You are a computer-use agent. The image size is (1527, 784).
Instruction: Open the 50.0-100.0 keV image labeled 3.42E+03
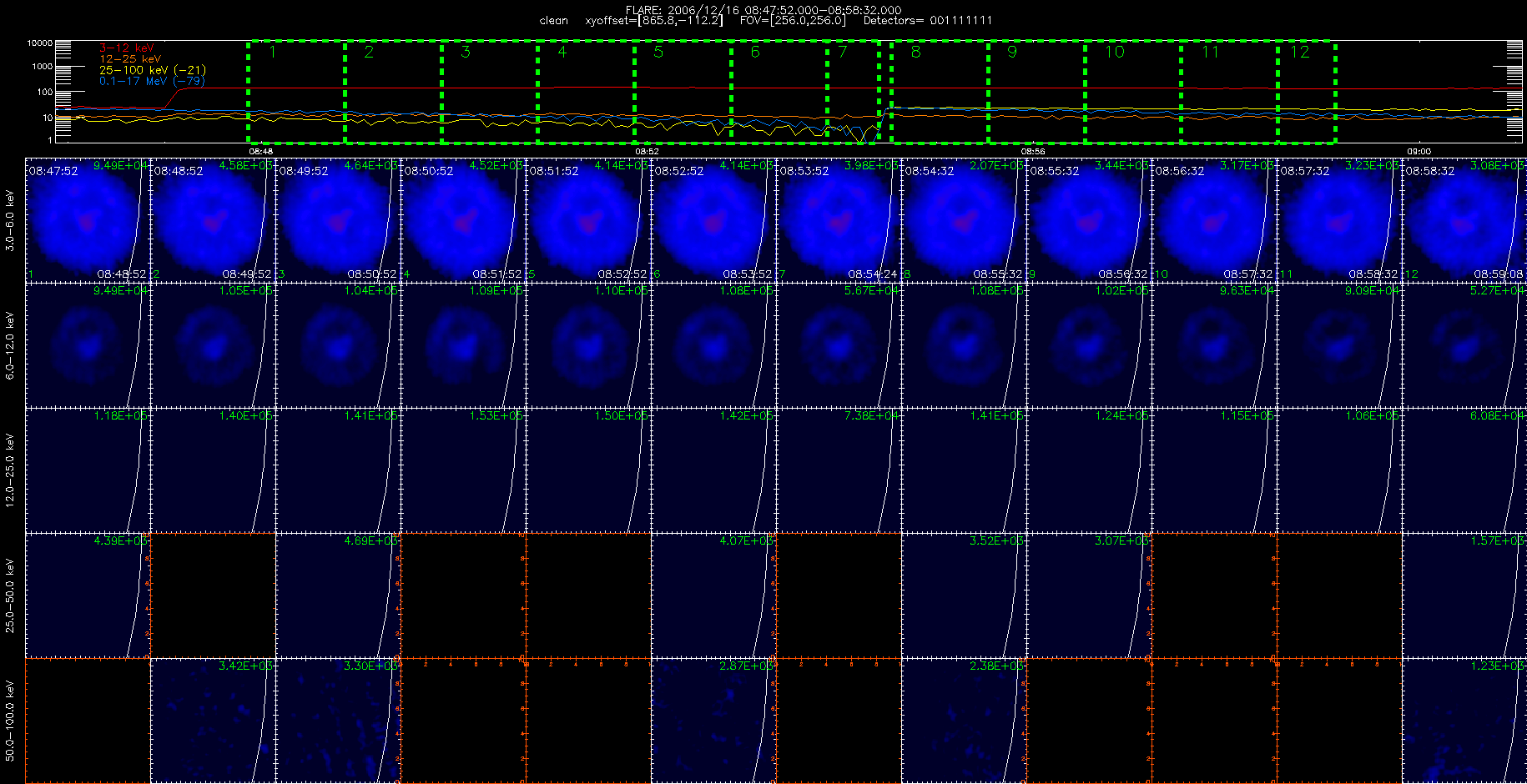[x=213, y=720]
